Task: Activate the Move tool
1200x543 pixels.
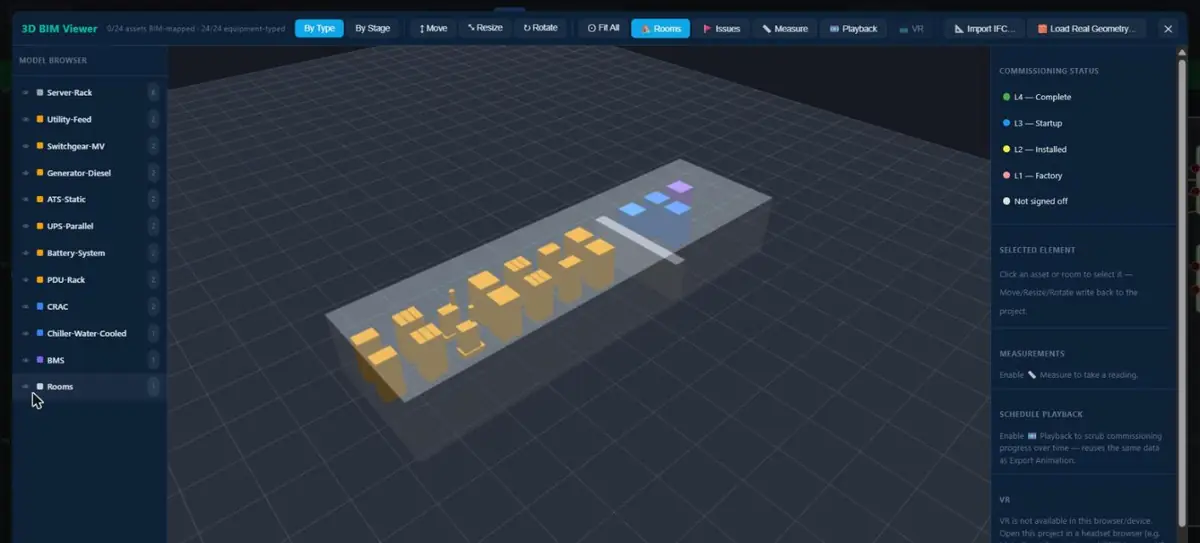Action: (433, 28)
